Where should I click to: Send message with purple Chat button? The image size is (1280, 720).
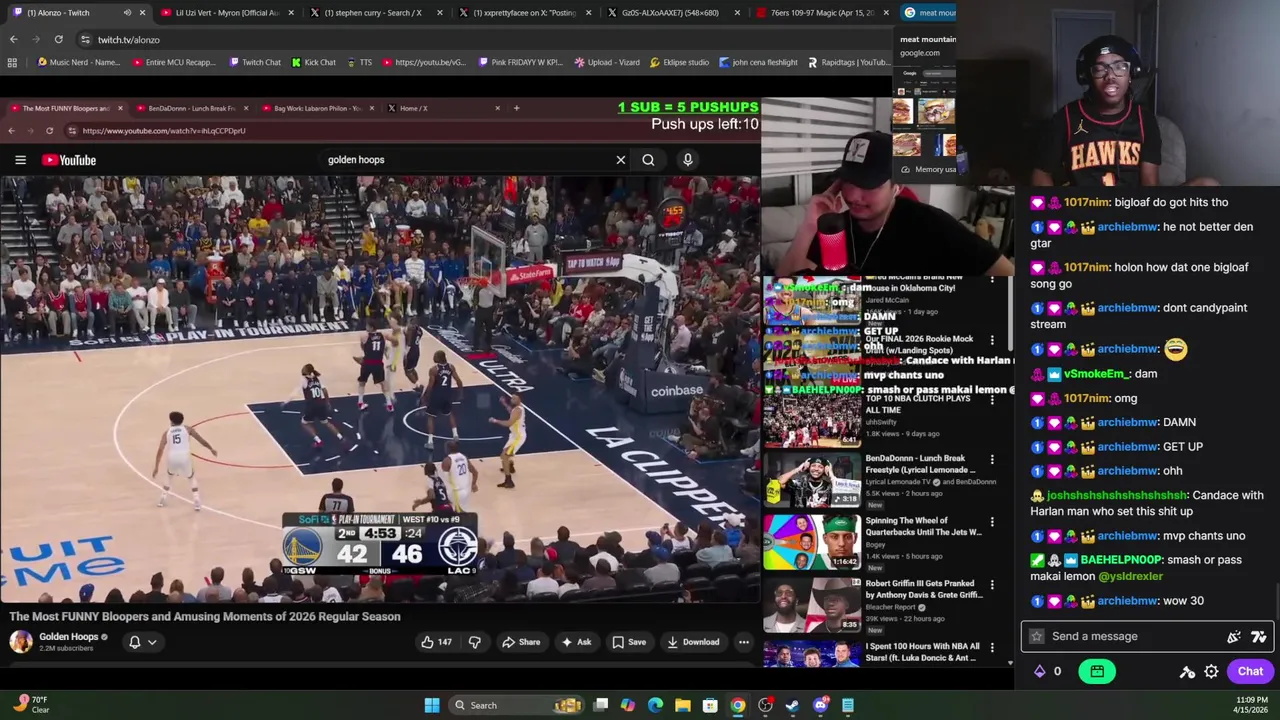click(1250, 672)
